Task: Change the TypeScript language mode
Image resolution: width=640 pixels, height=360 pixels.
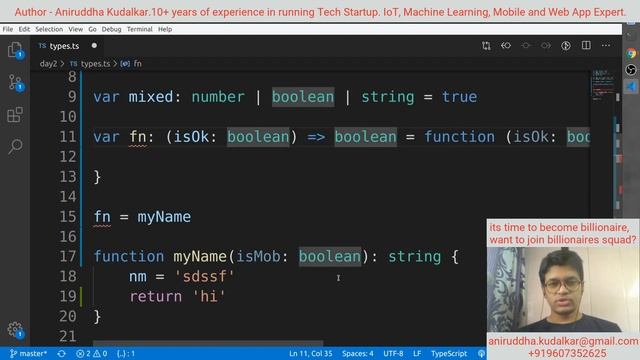Action: coord(449,353)
